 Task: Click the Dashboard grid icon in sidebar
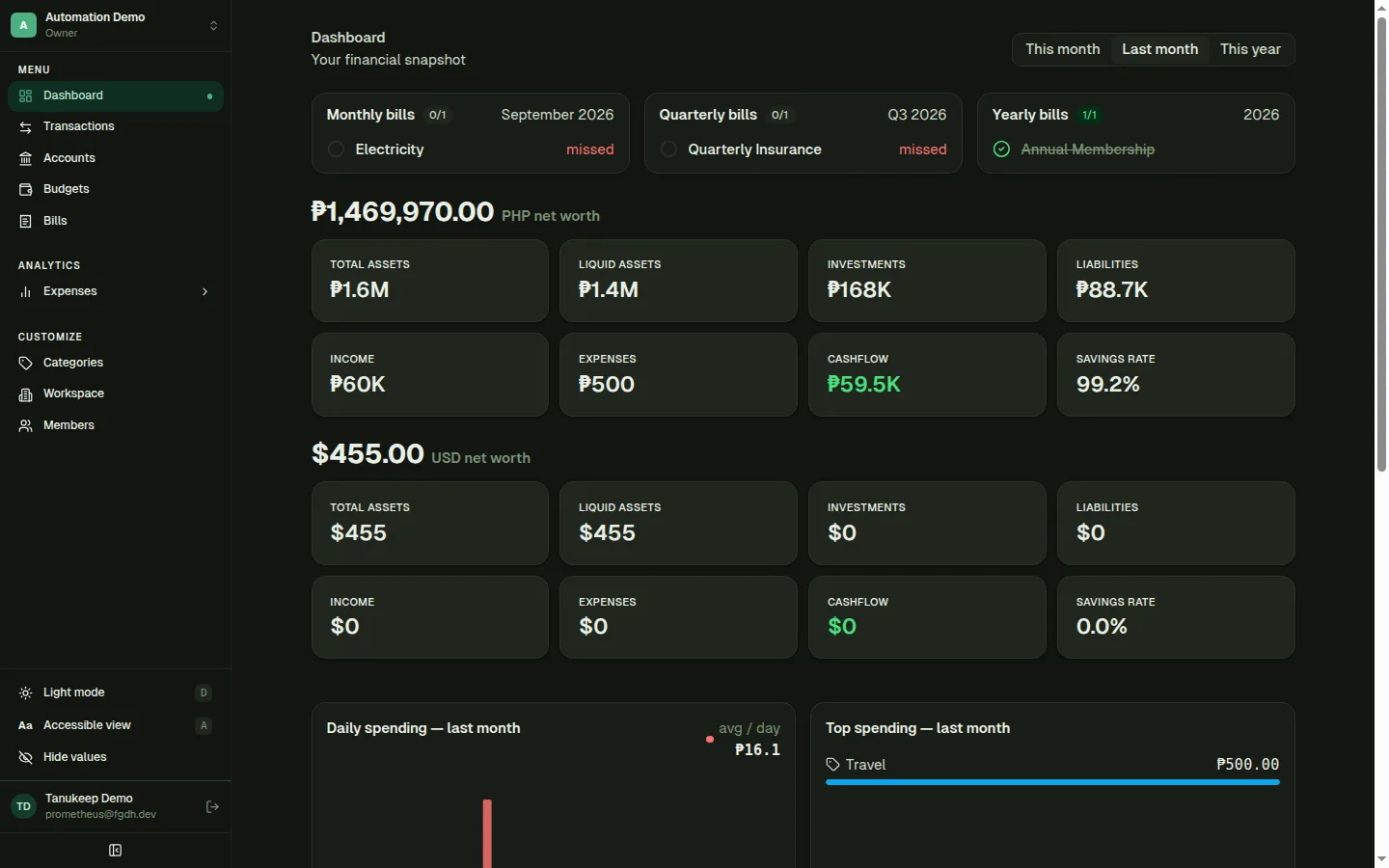25,95
